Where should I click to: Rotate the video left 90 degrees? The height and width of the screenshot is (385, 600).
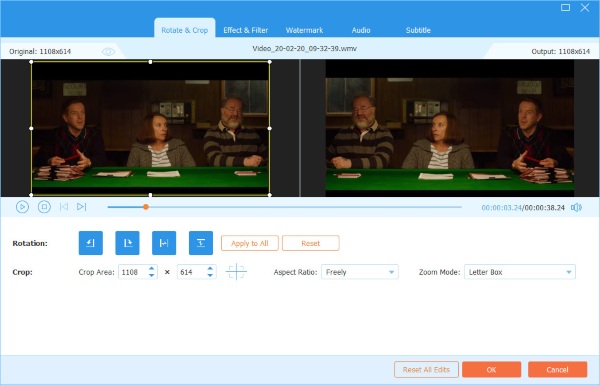91,243
